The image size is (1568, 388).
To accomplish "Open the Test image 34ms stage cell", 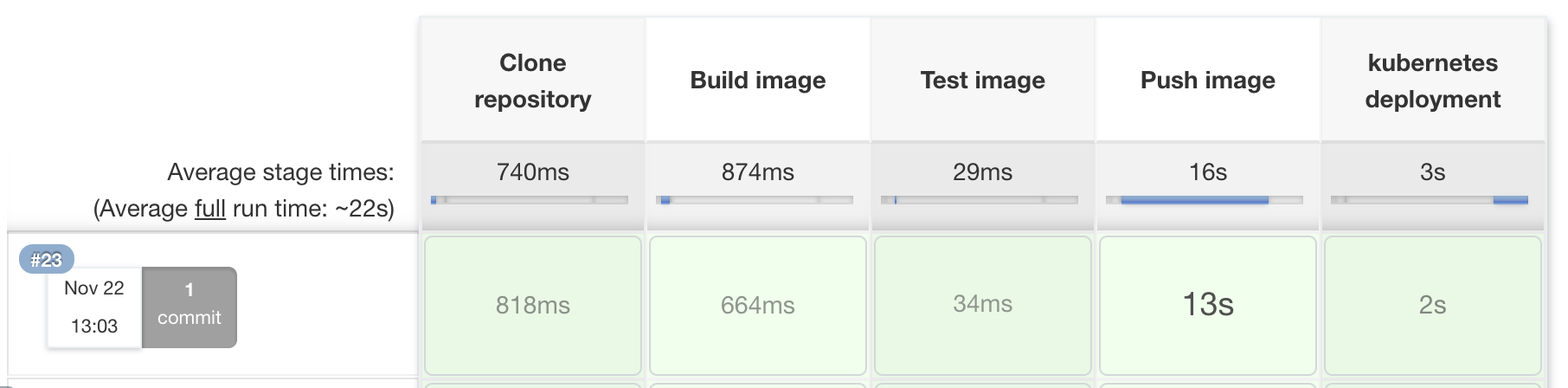I will pyautogui.click(x=983, y=305).
